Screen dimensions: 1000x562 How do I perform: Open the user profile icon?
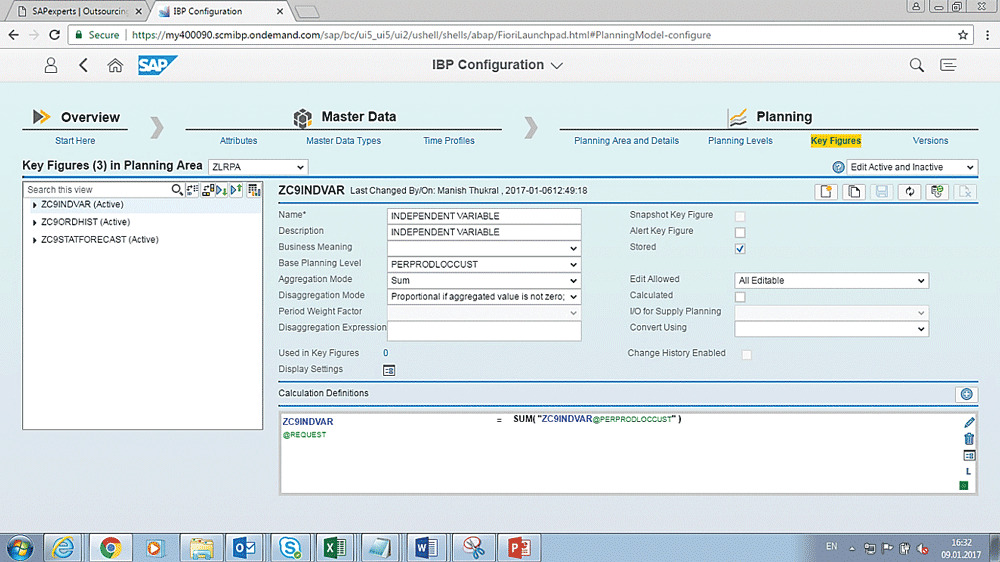pos(50,65)
